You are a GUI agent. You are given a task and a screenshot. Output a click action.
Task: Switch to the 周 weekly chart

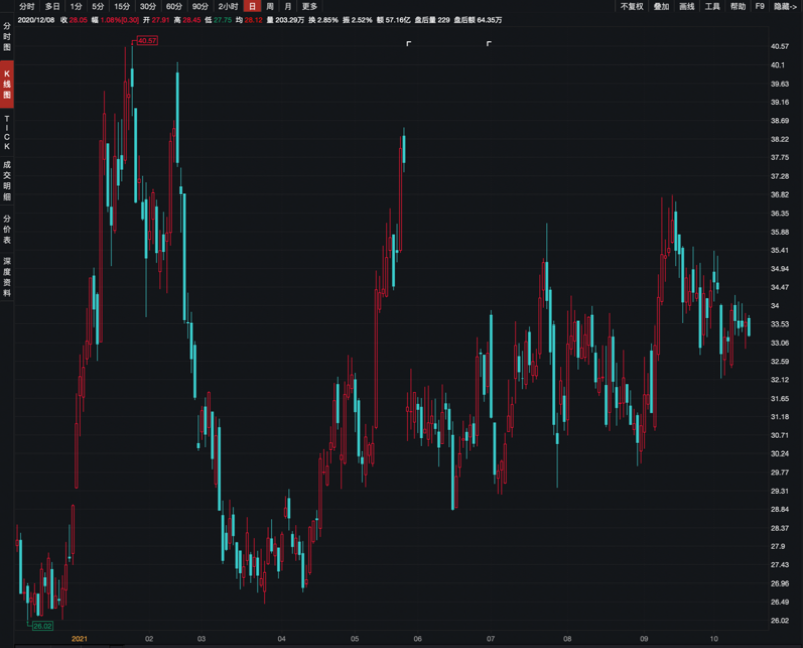click(270, 7)
